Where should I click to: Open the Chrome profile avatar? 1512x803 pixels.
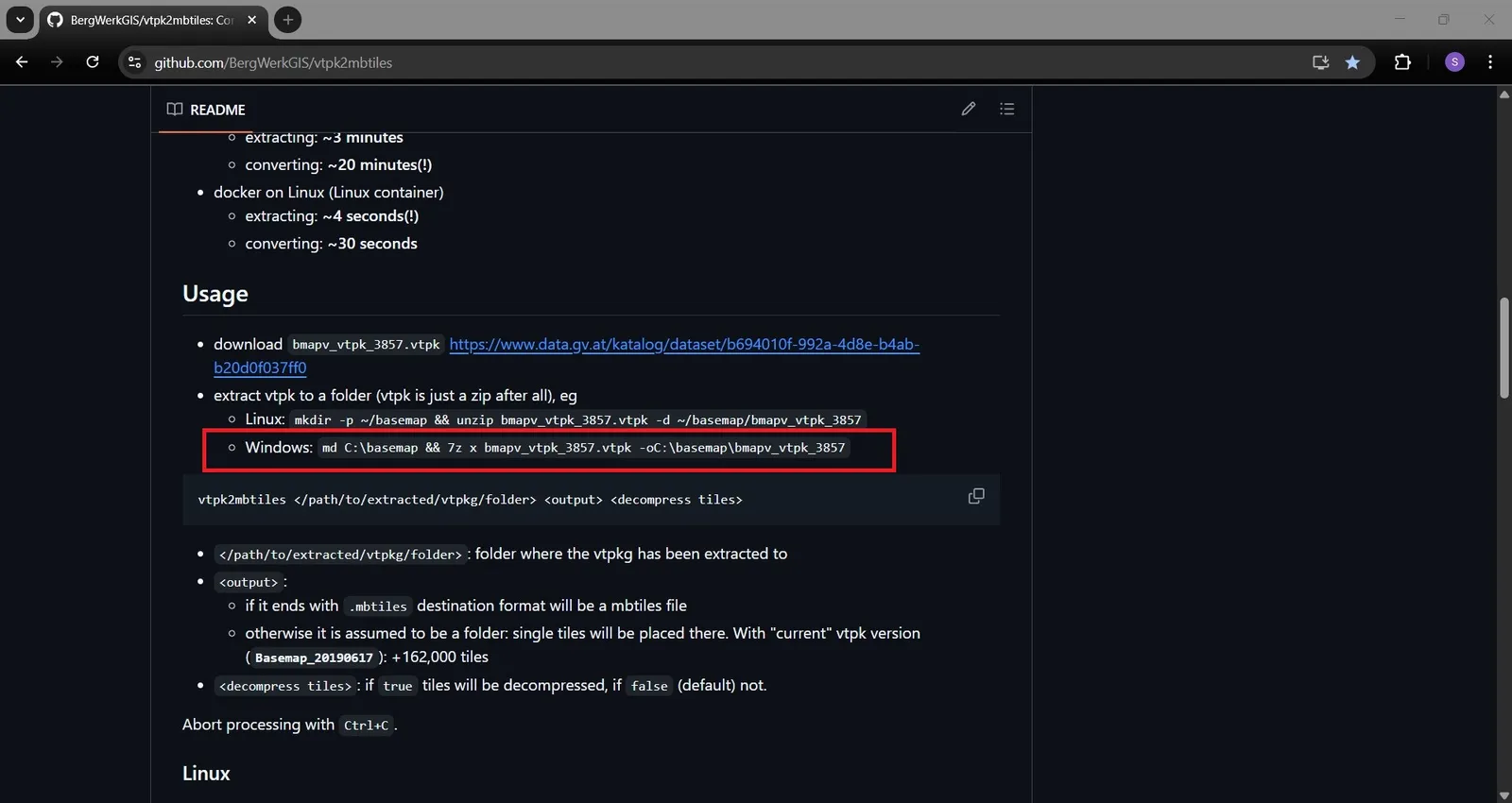tap(1454, 62)
